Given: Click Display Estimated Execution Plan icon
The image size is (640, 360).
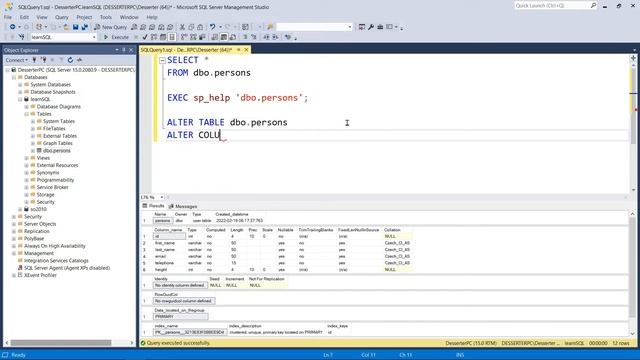Looking at the screenshot, I should coord(154,37).
